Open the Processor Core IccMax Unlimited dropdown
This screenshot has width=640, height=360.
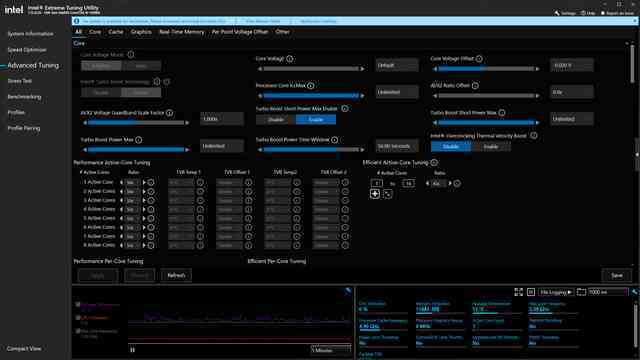(x=397, y=92)
